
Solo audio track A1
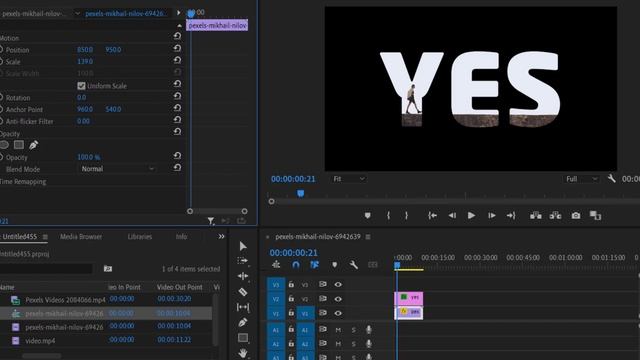tap(353, 329)
